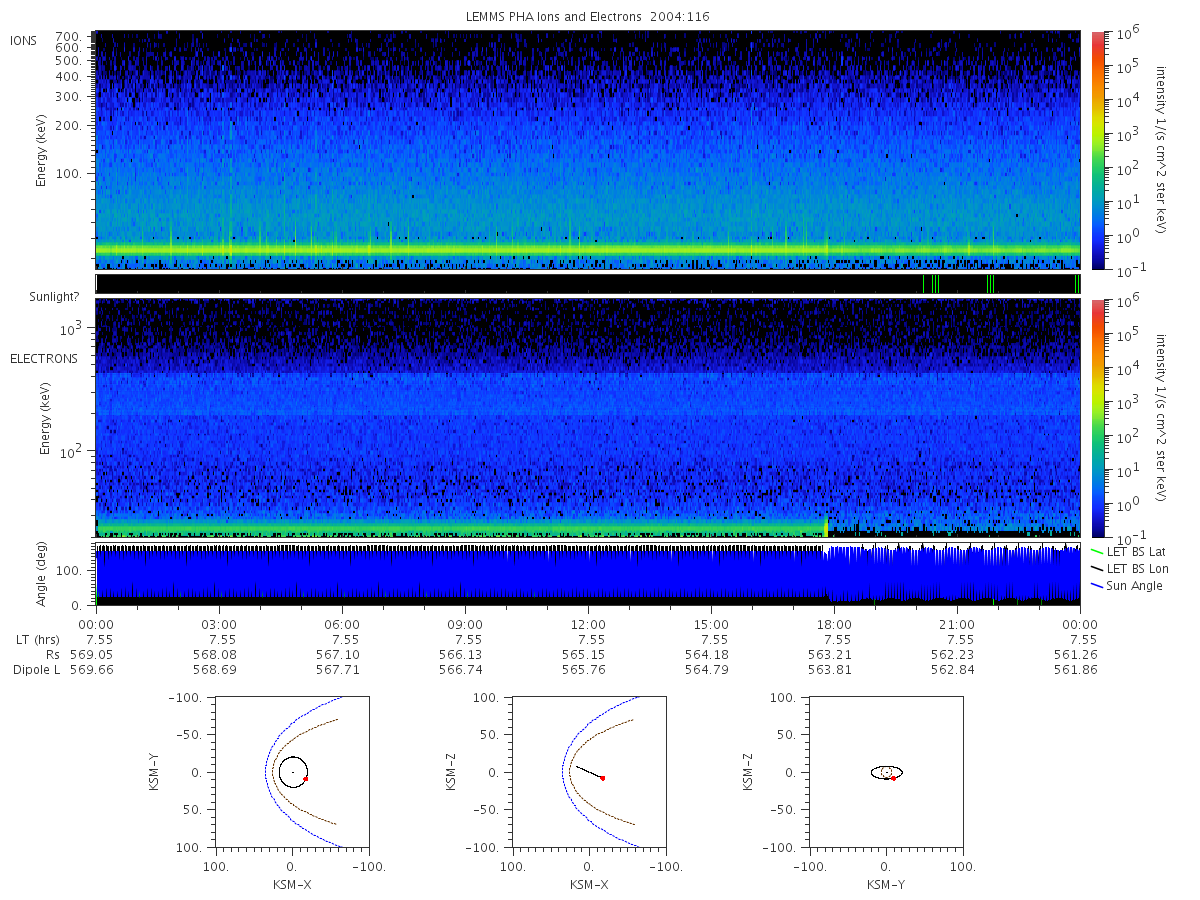Select the 21:00 time tick label

958,624
